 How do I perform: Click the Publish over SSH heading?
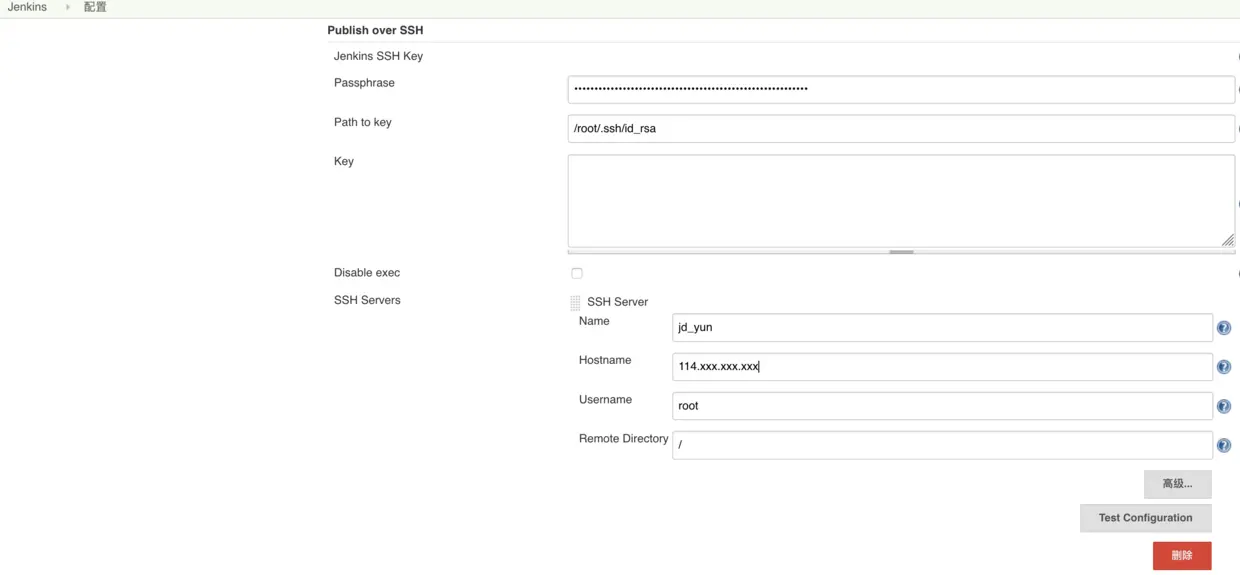(x=375, y=30)
